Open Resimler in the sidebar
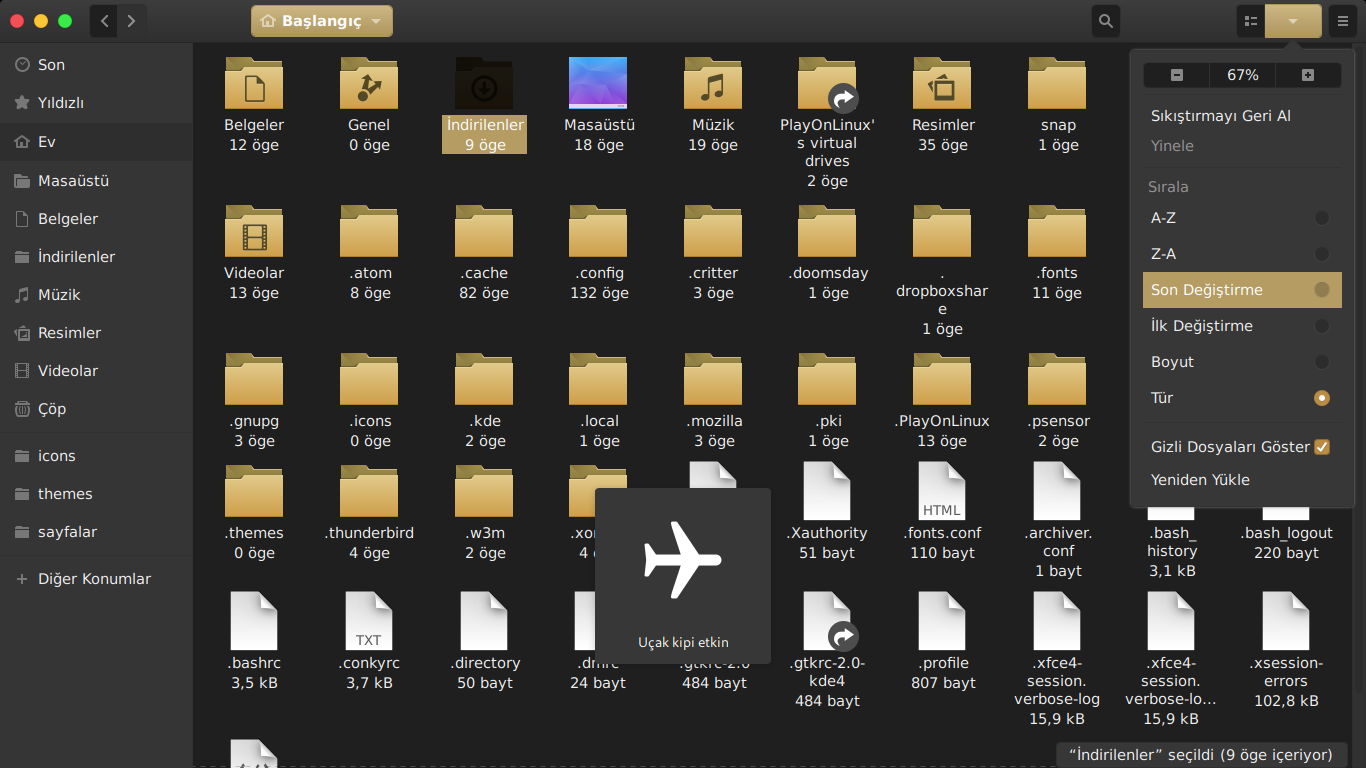 (x=96, y=333)
